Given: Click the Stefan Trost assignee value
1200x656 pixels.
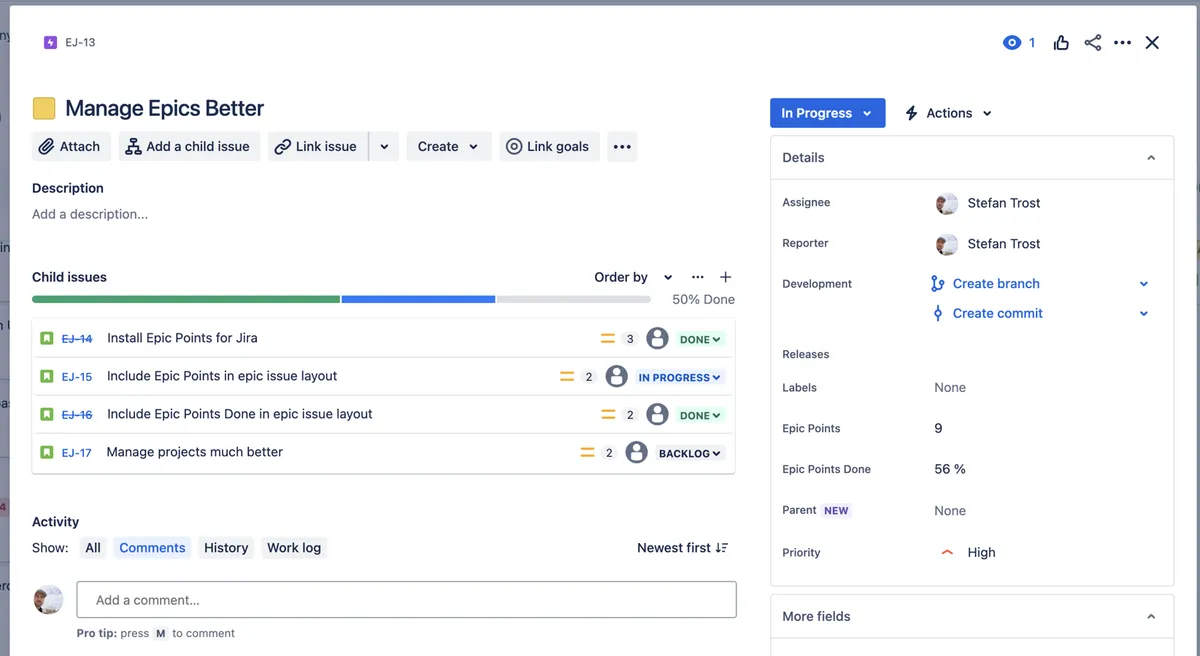Looking at the screenshot, I should 988,203.
